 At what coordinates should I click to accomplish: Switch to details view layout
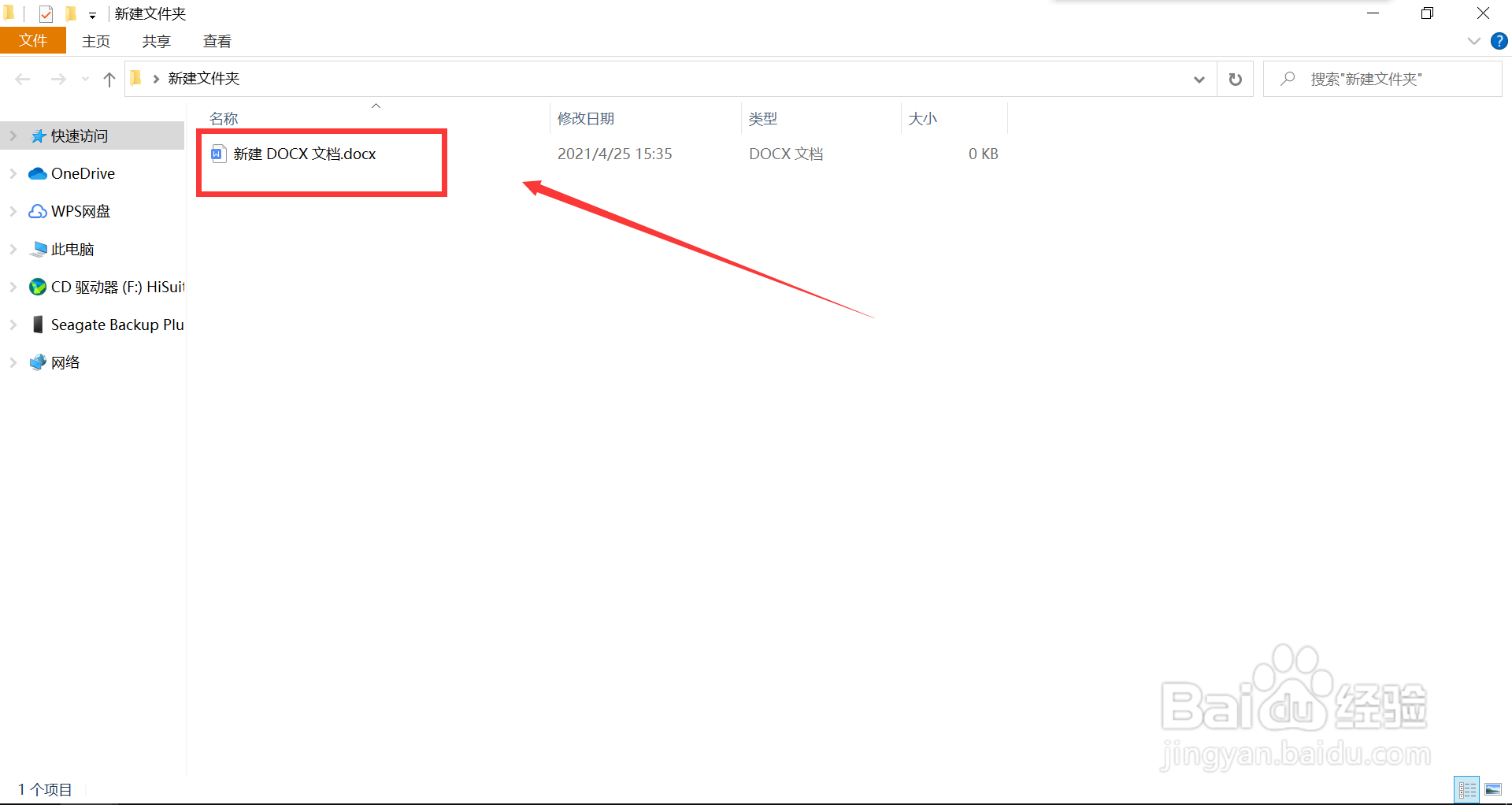(x=1467, y=789)
